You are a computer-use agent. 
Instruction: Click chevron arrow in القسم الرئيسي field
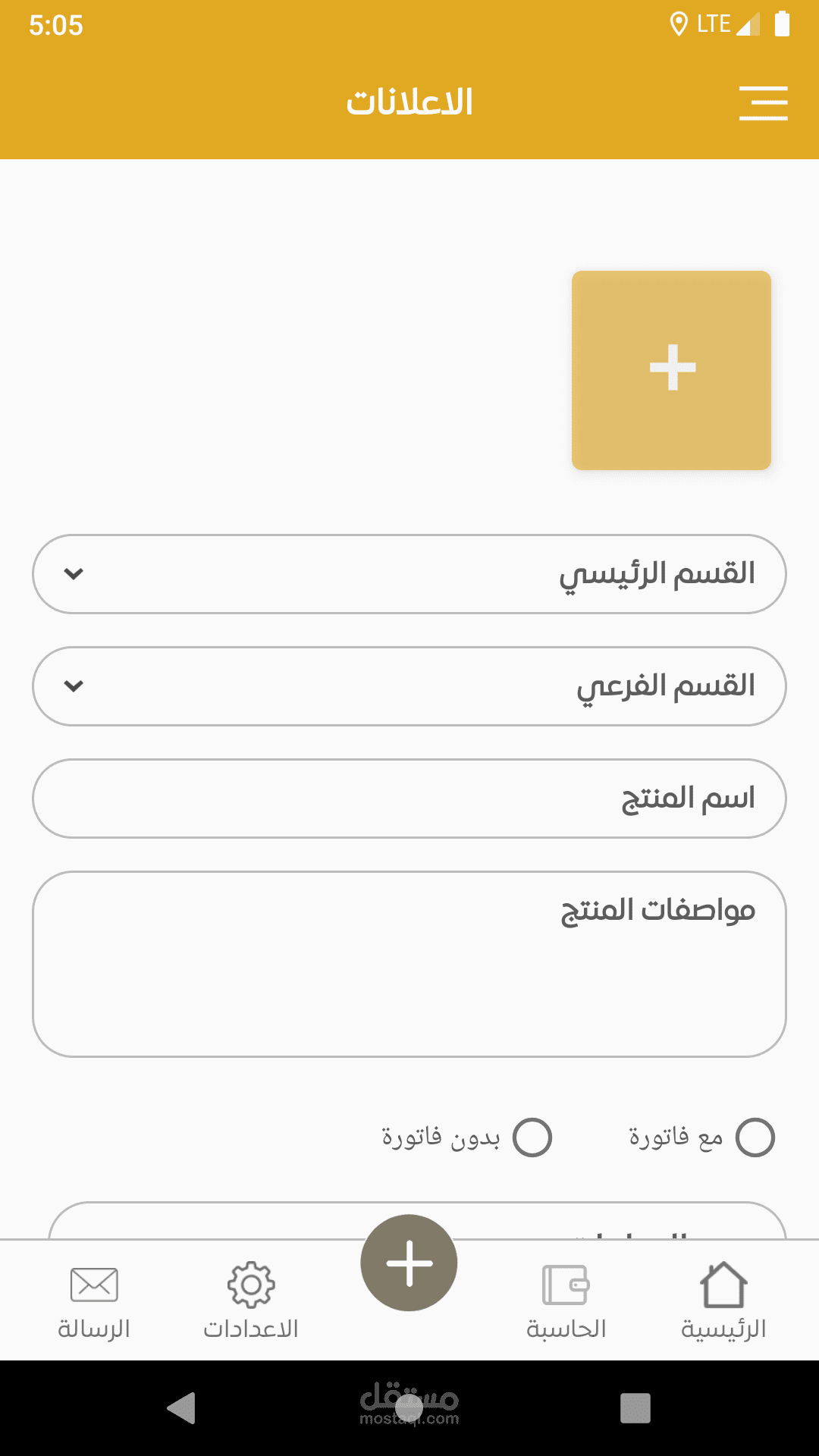[74, 574]
